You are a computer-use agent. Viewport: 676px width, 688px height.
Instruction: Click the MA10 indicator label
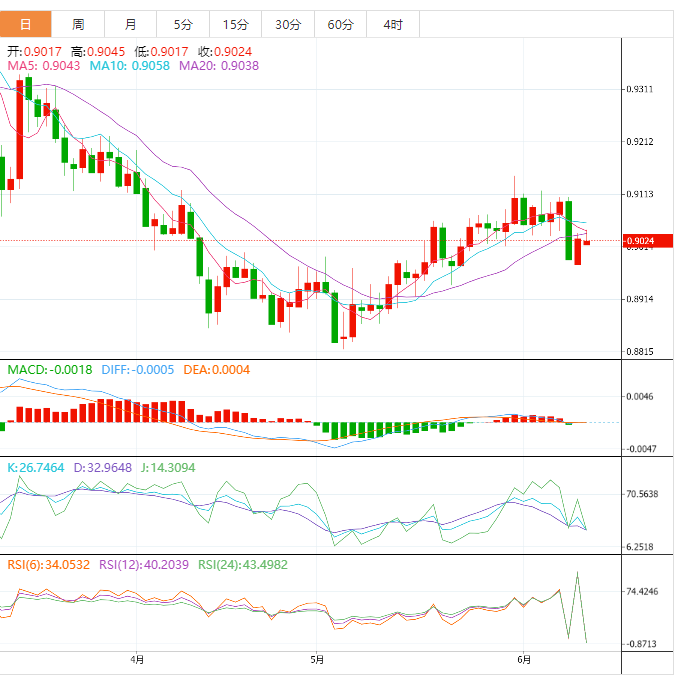point(130,66)
